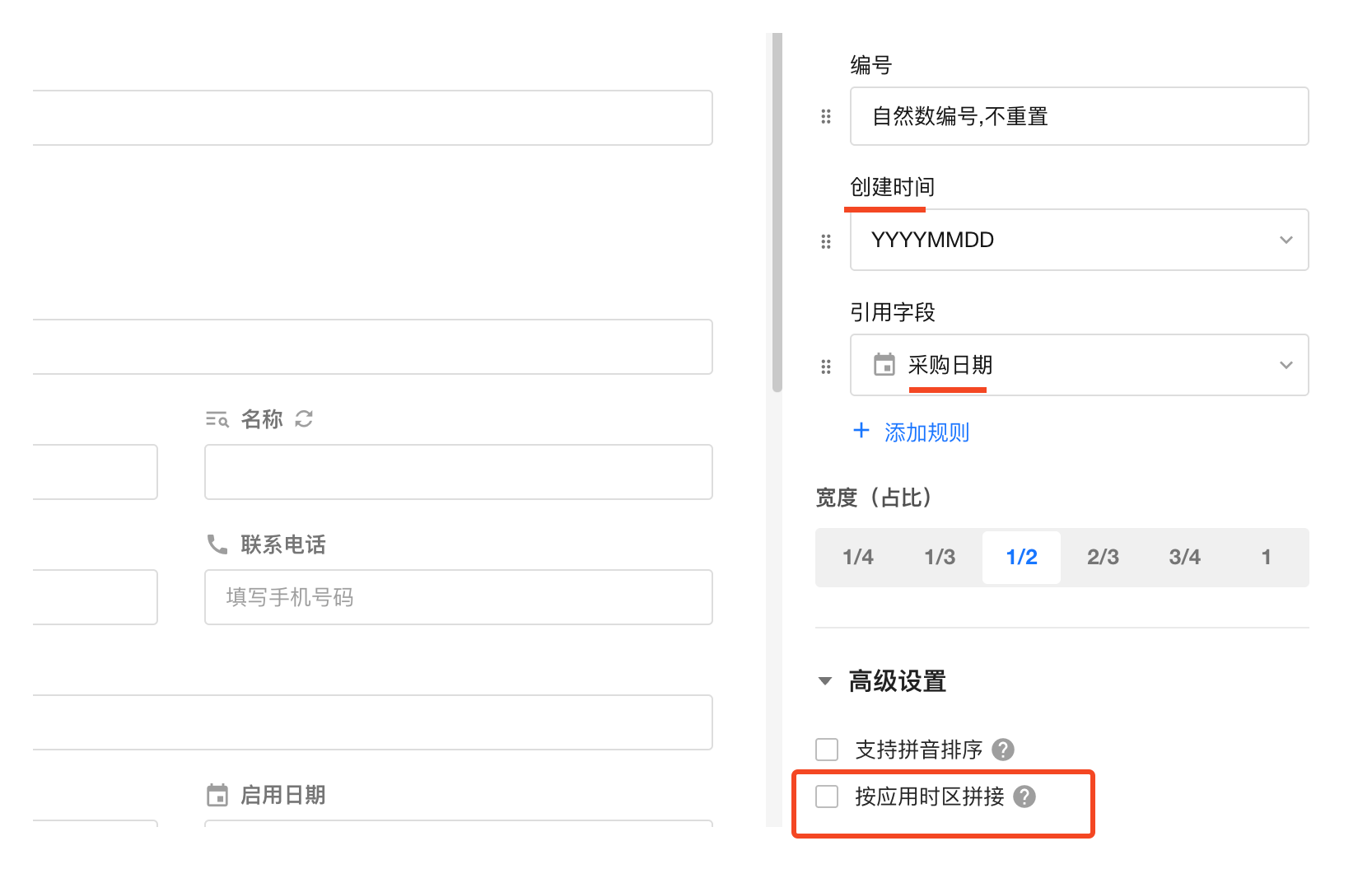1372x869 pixels.
Task: Tick the 按应用时区拼接 checkbox
Action: point(827,797)
